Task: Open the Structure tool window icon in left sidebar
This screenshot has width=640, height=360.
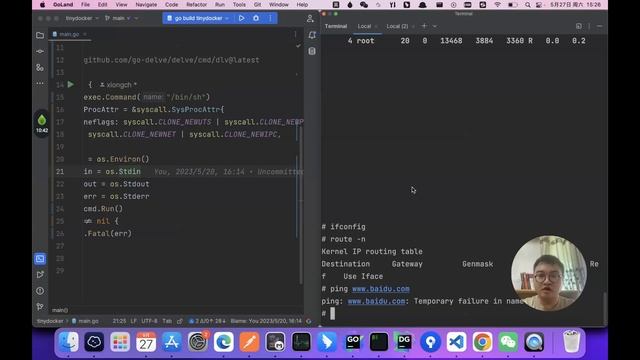Action: click(40, 67)
